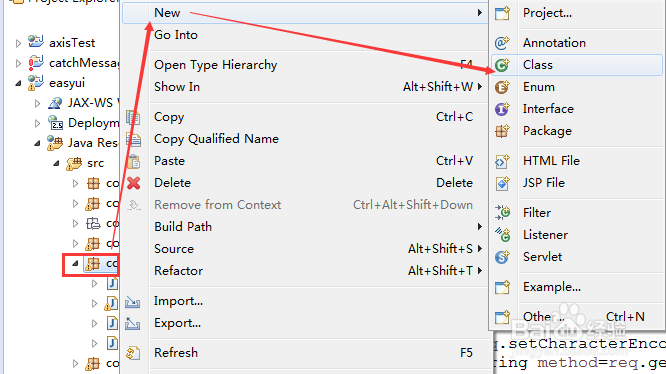Expand the axisTest project node
This screenshot has width=666, height=374.
(18, 43)
